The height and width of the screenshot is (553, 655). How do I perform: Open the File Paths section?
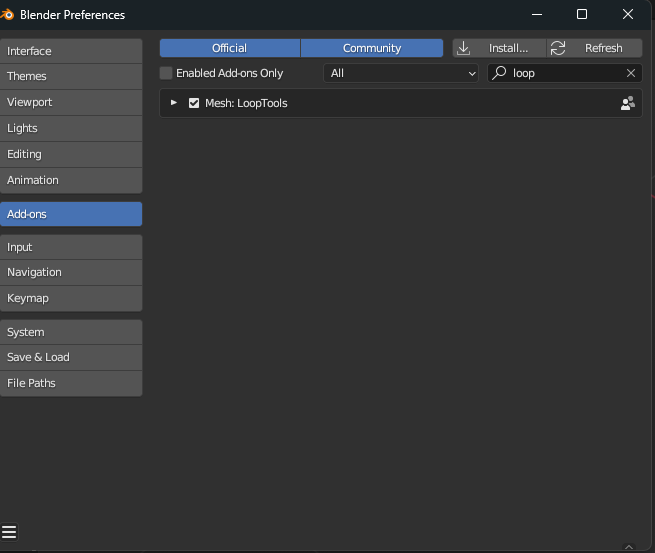71,383
